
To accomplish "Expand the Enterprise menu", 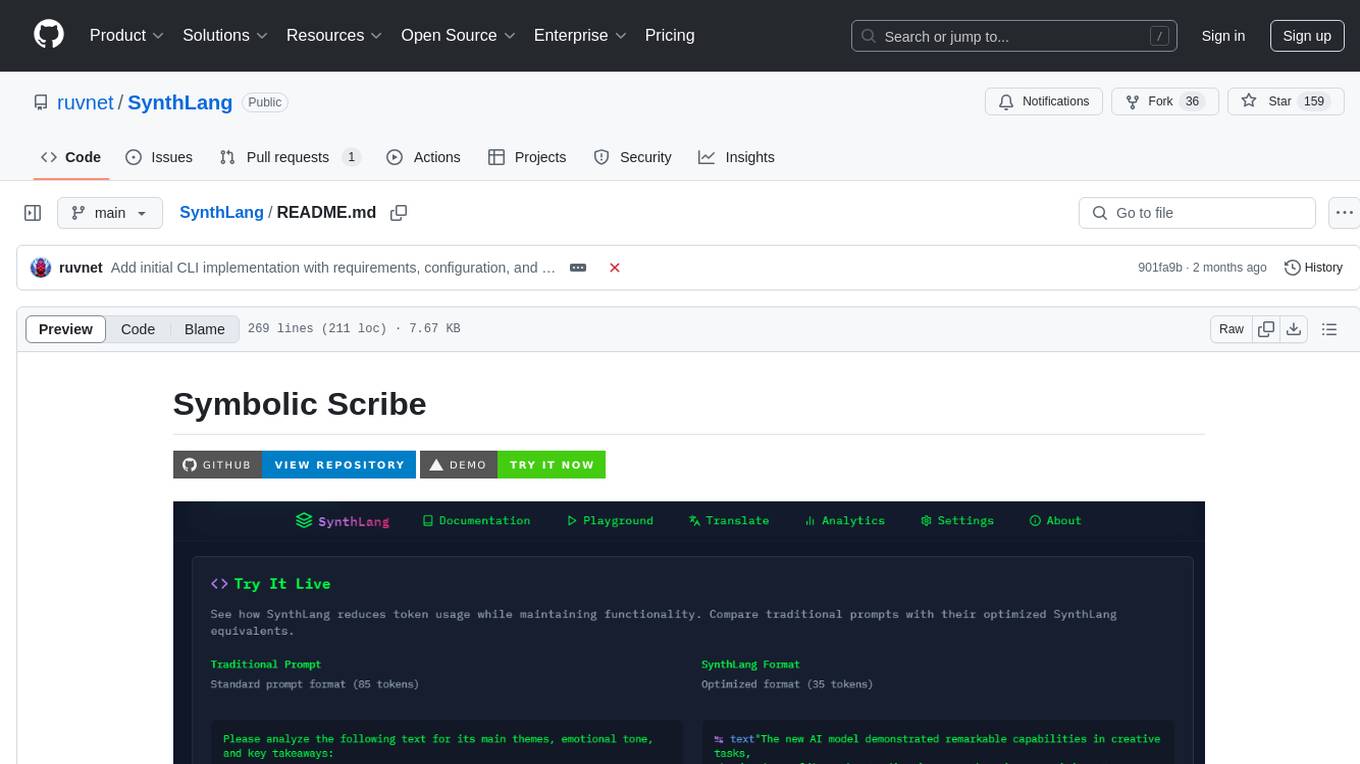I will click(x=580, y=35).
